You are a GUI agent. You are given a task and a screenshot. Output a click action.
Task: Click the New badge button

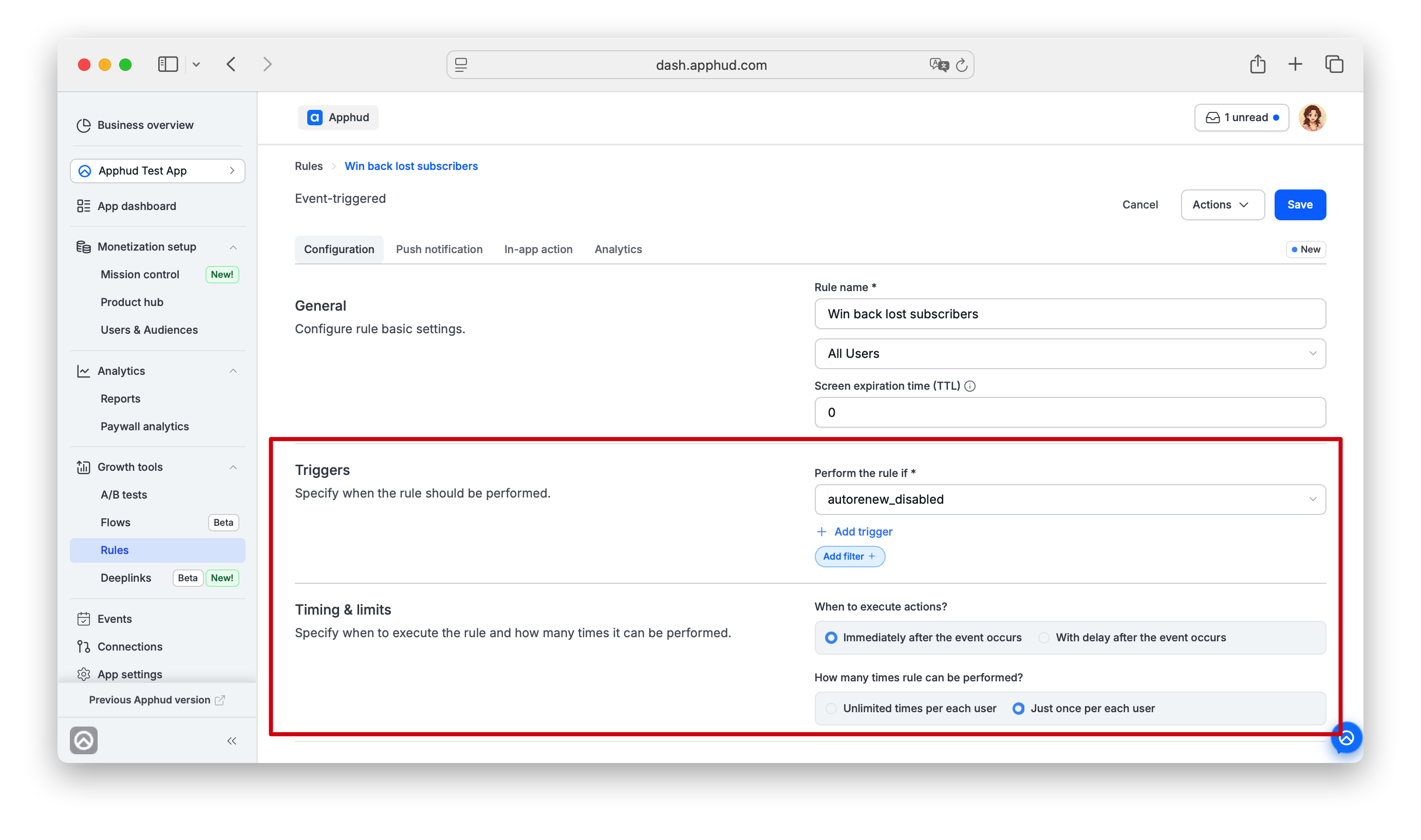coord(1305,249)
